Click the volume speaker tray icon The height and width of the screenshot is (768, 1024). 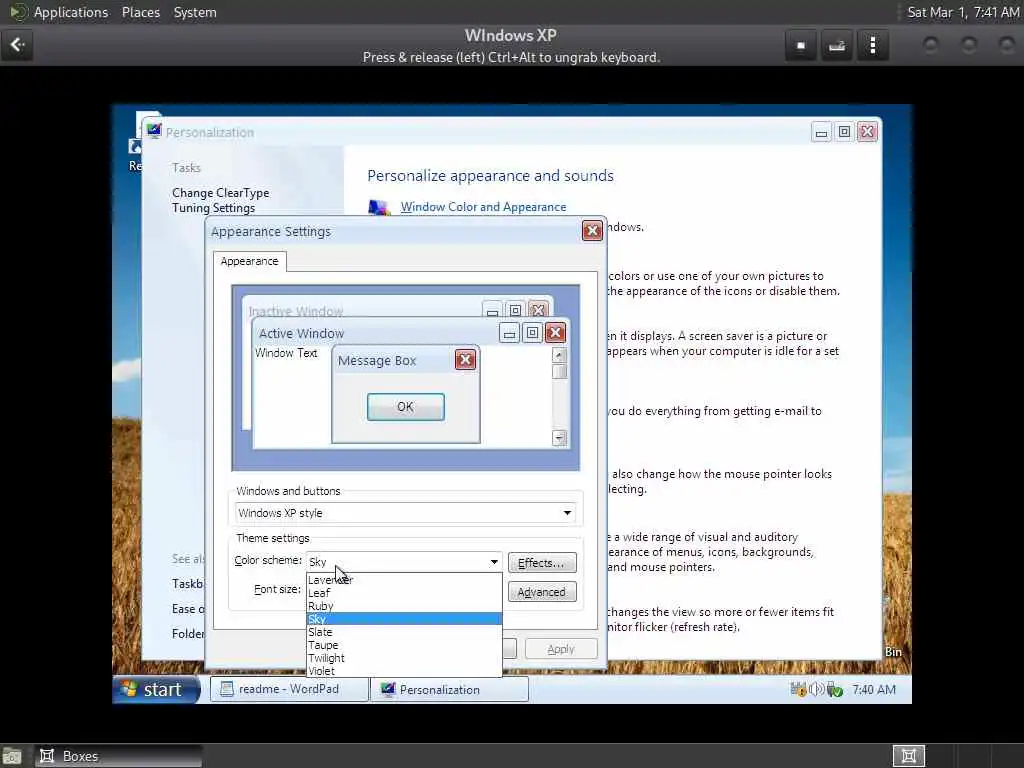pyautogui.click(x=816, y=689)
